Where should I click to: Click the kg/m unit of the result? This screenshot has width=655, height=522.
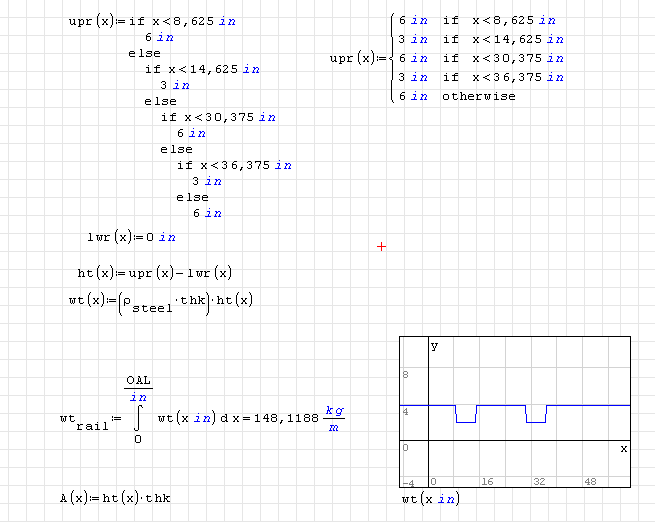click(335, 418)
